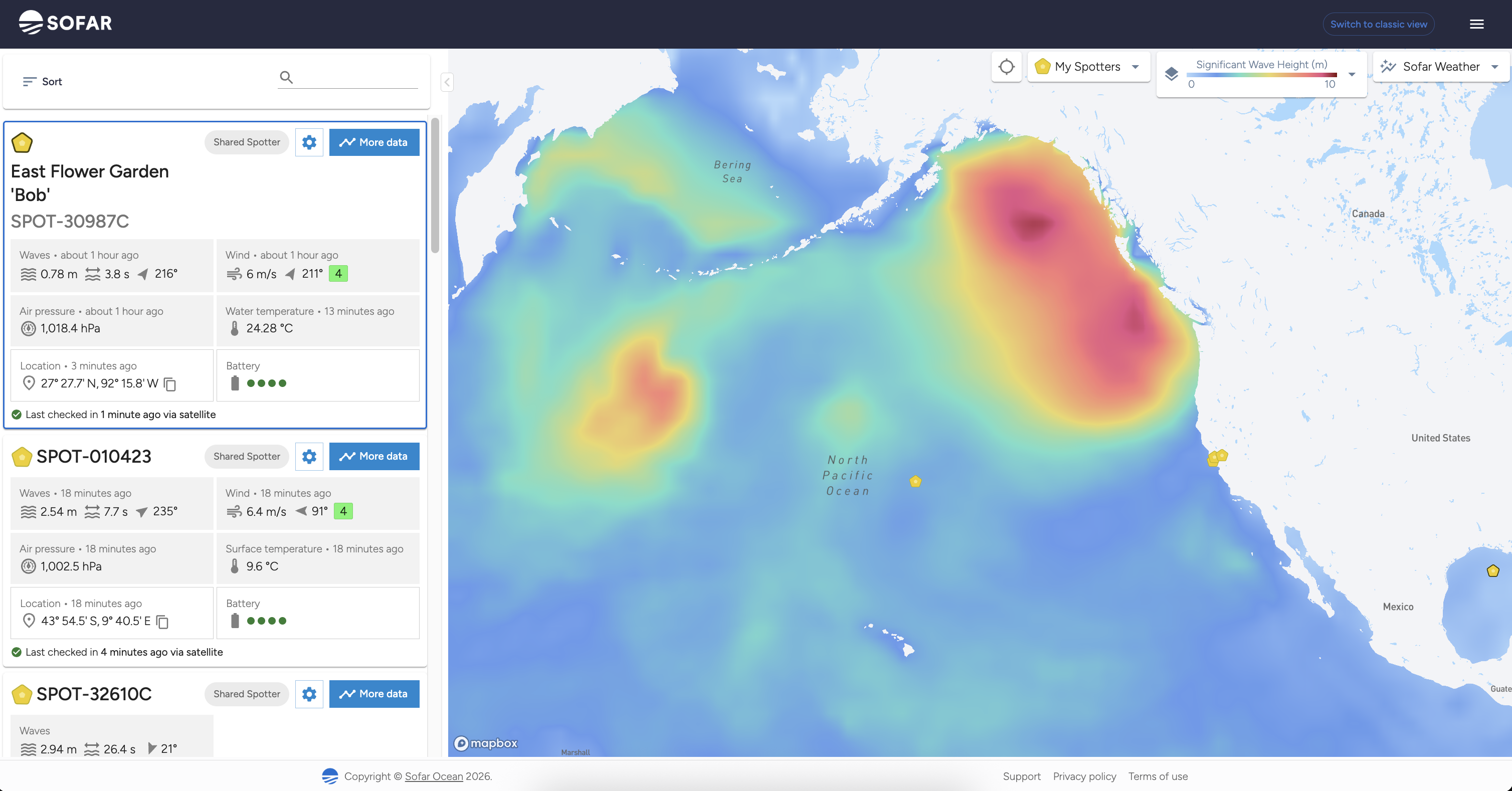This screenshot has height=791, width=1512.
Task: Click the spotter marker in North Pacific Ocean
Action: coord(915,482)
